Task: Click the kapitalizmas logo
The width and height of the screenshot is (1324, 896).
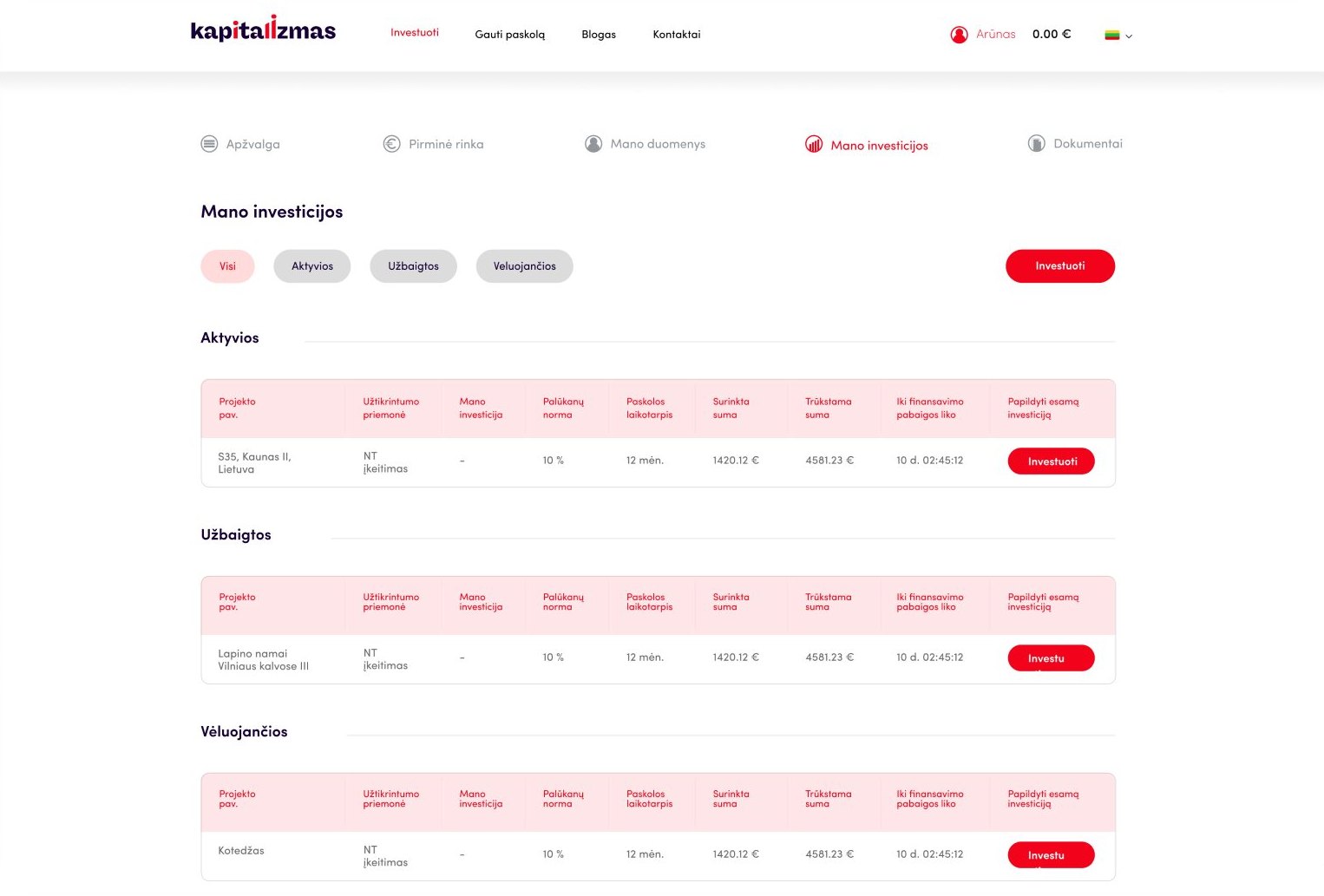Action: (263, 29)
